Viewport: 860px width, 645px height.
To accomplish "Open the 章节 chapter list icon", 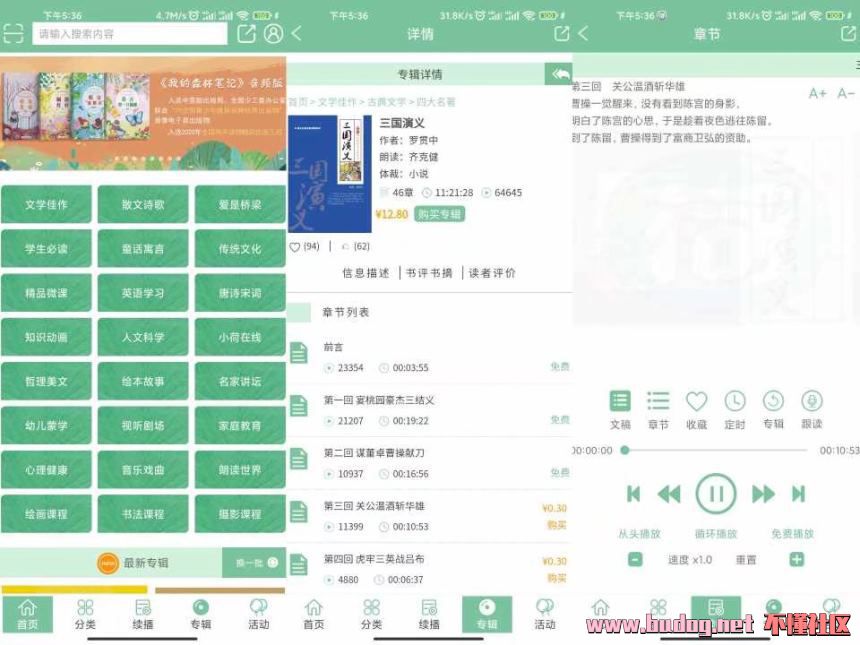I will point(658,409).
